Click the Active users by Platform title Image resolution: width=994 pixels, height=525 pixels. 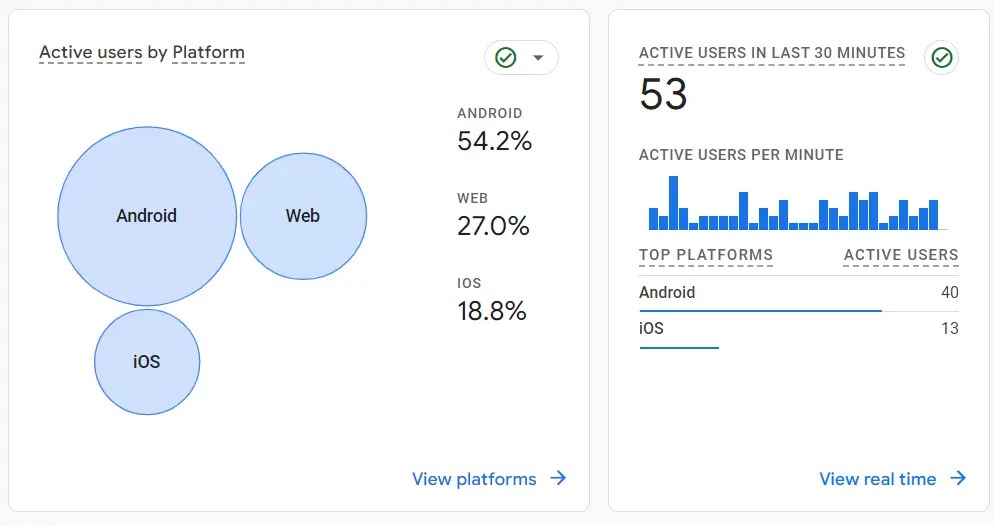pyautogui.click(x=142, y=52)
